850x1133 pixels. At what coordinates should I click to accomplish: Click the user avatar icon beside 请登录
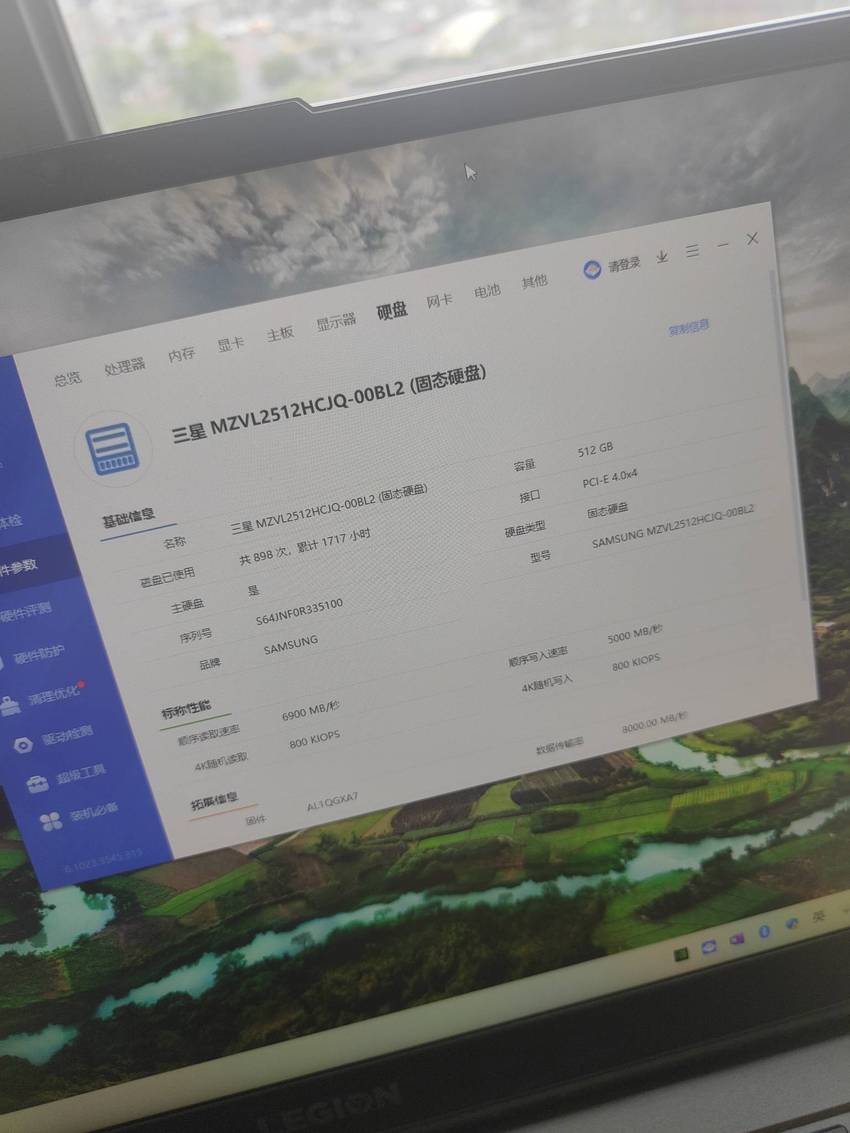pyautogui.click(x=592, y=270)
